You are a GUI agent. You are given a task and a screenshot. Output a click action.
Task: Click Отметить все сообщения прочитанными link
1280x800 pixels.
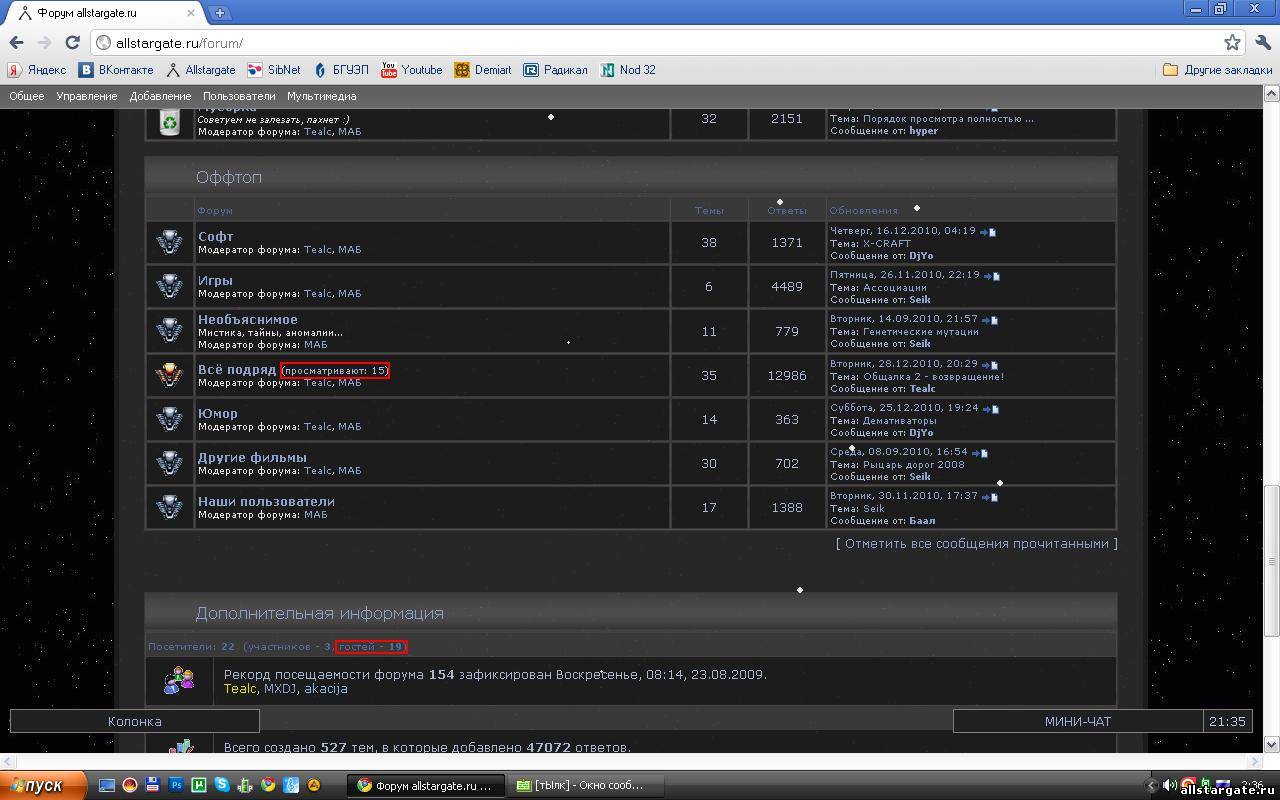coord(976,544)
